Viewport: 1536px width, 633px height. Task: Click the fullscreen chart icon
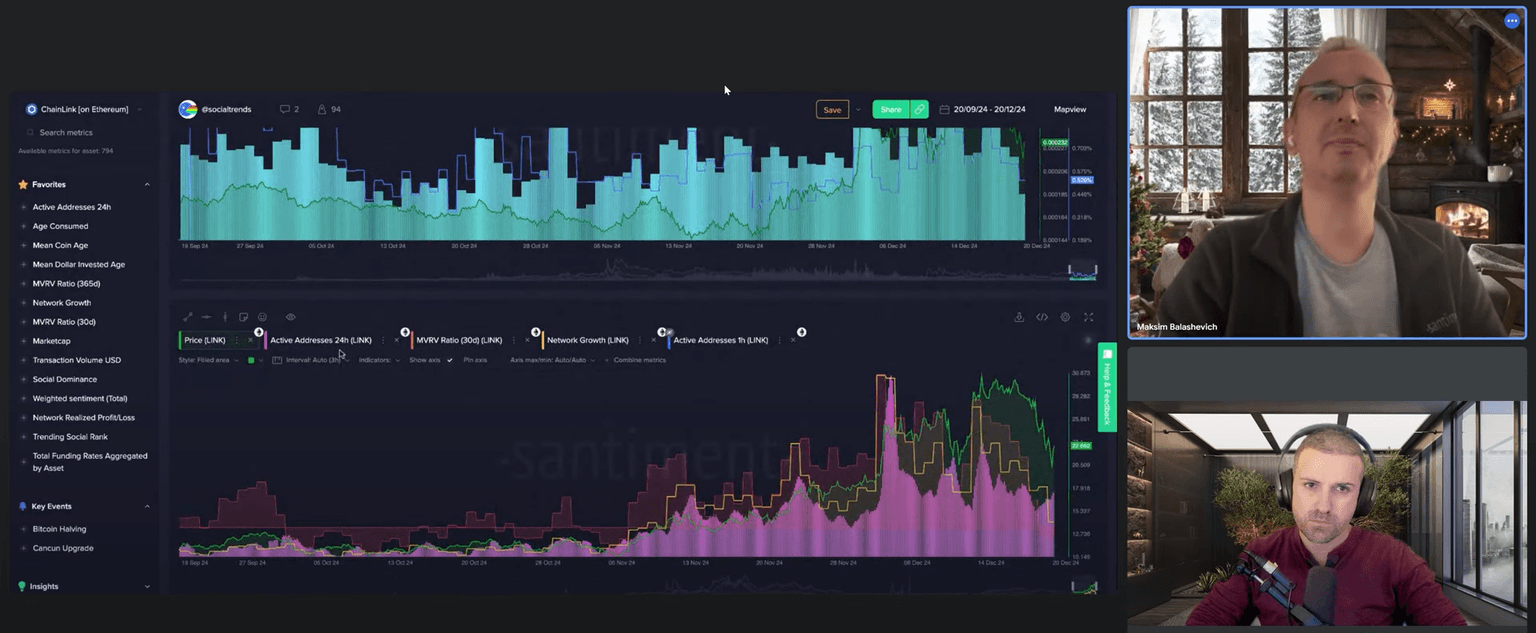tap(1089, 317)
